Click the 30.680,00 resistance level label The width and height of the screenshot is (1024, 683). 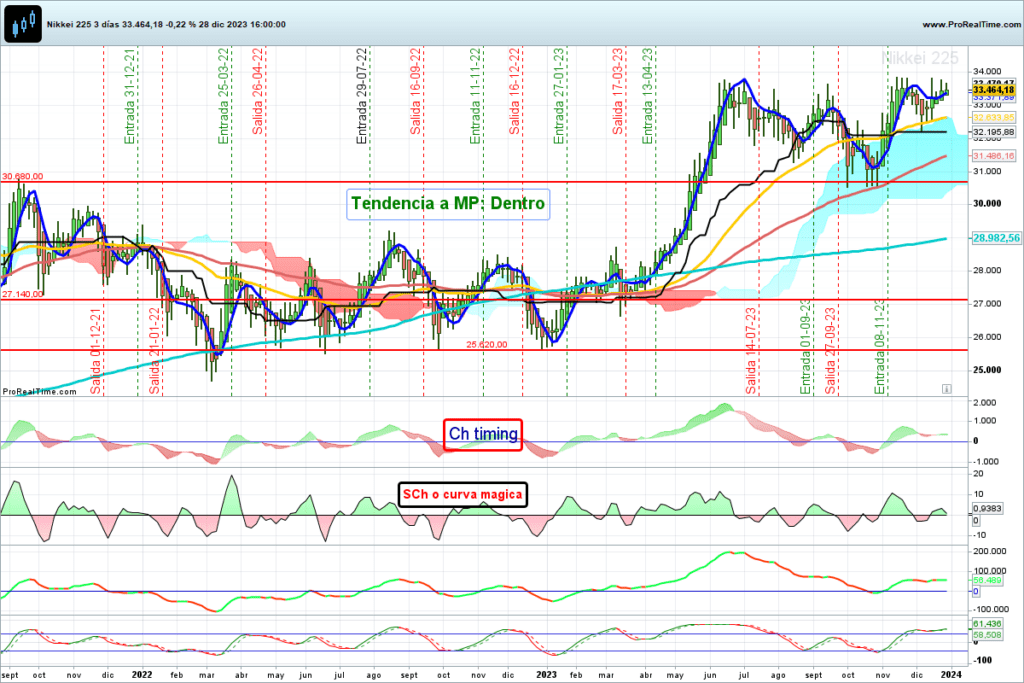pos(23,176)
